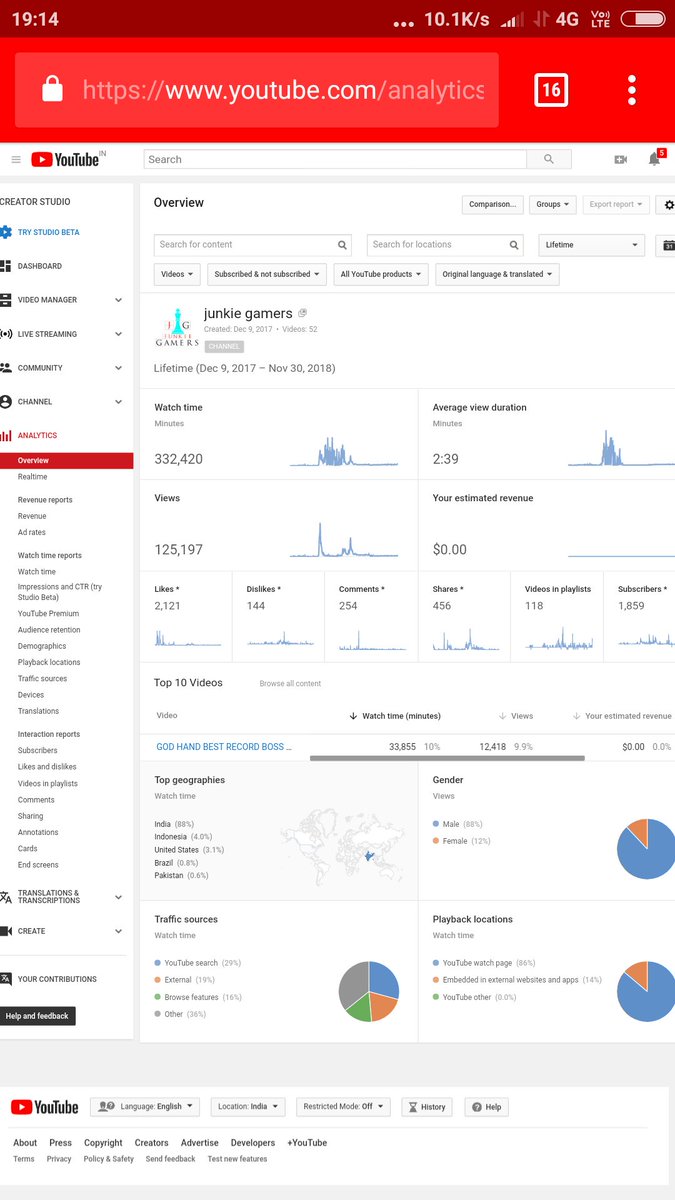Open the Lifetime date range dropdown
Screen dimensions: 675x1200
(591, 245)
